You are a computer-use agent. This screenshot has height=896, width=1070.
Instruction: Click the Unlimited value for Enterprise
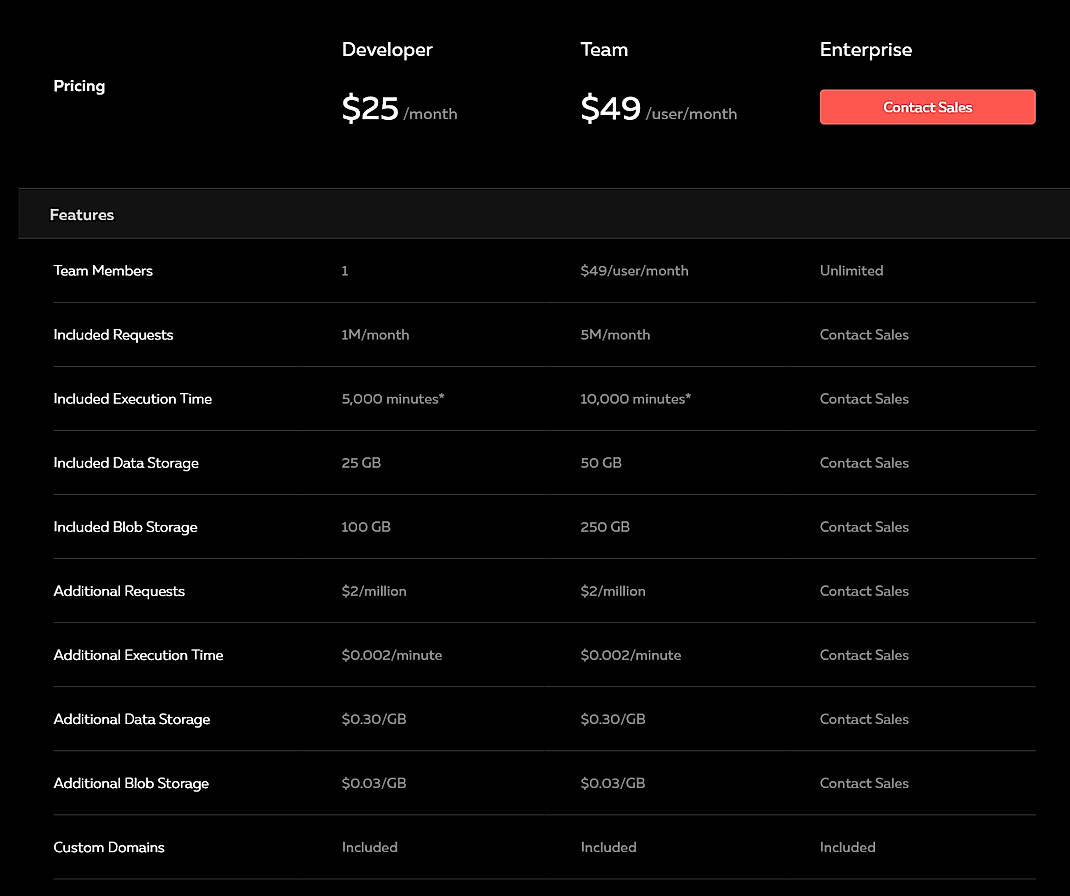click(x=851, y=271)
